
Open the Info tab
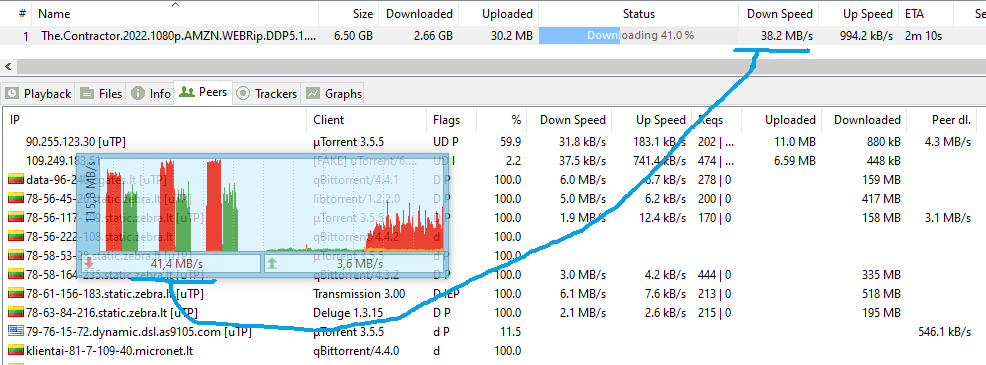[x=150, y=93]
